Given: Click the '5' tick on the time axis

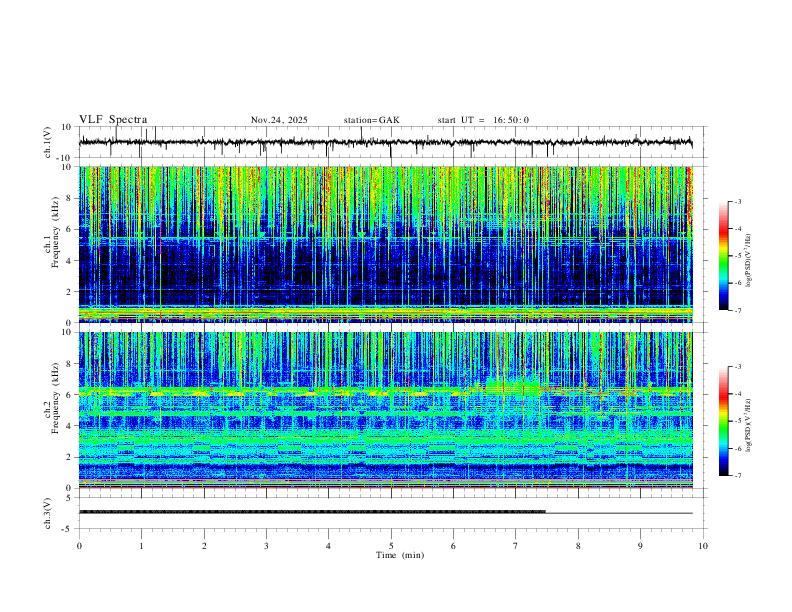Looking at the screenshot, I should pyautogui.click(x=391, y=546).
